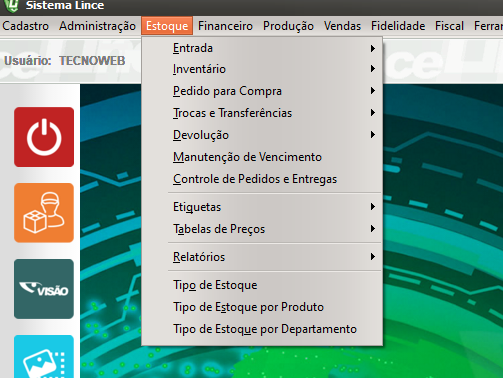
Task: Open the Financeiro menu
Action: click(x=225, y=26)
